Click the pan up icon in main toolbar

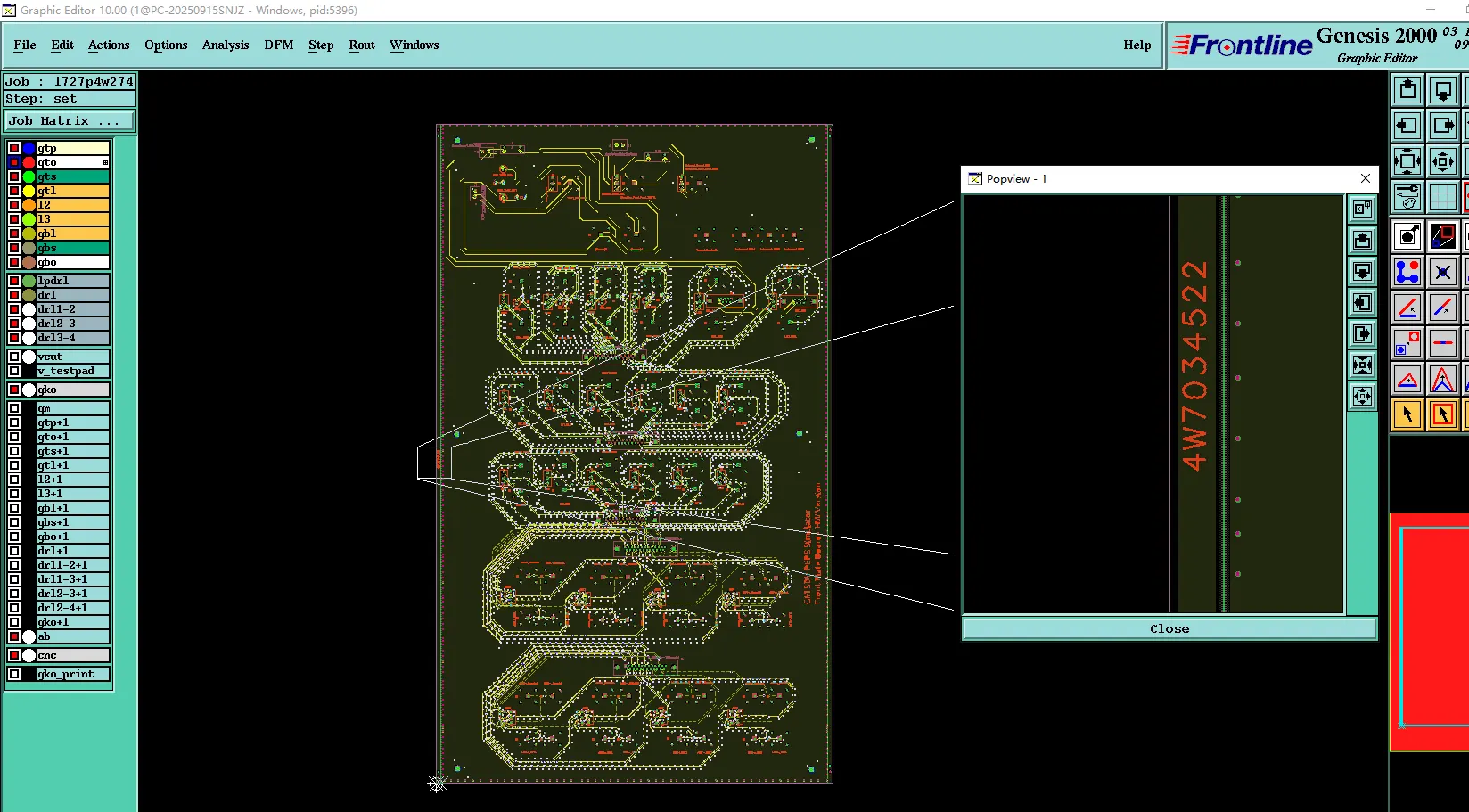click(1407, 90)
